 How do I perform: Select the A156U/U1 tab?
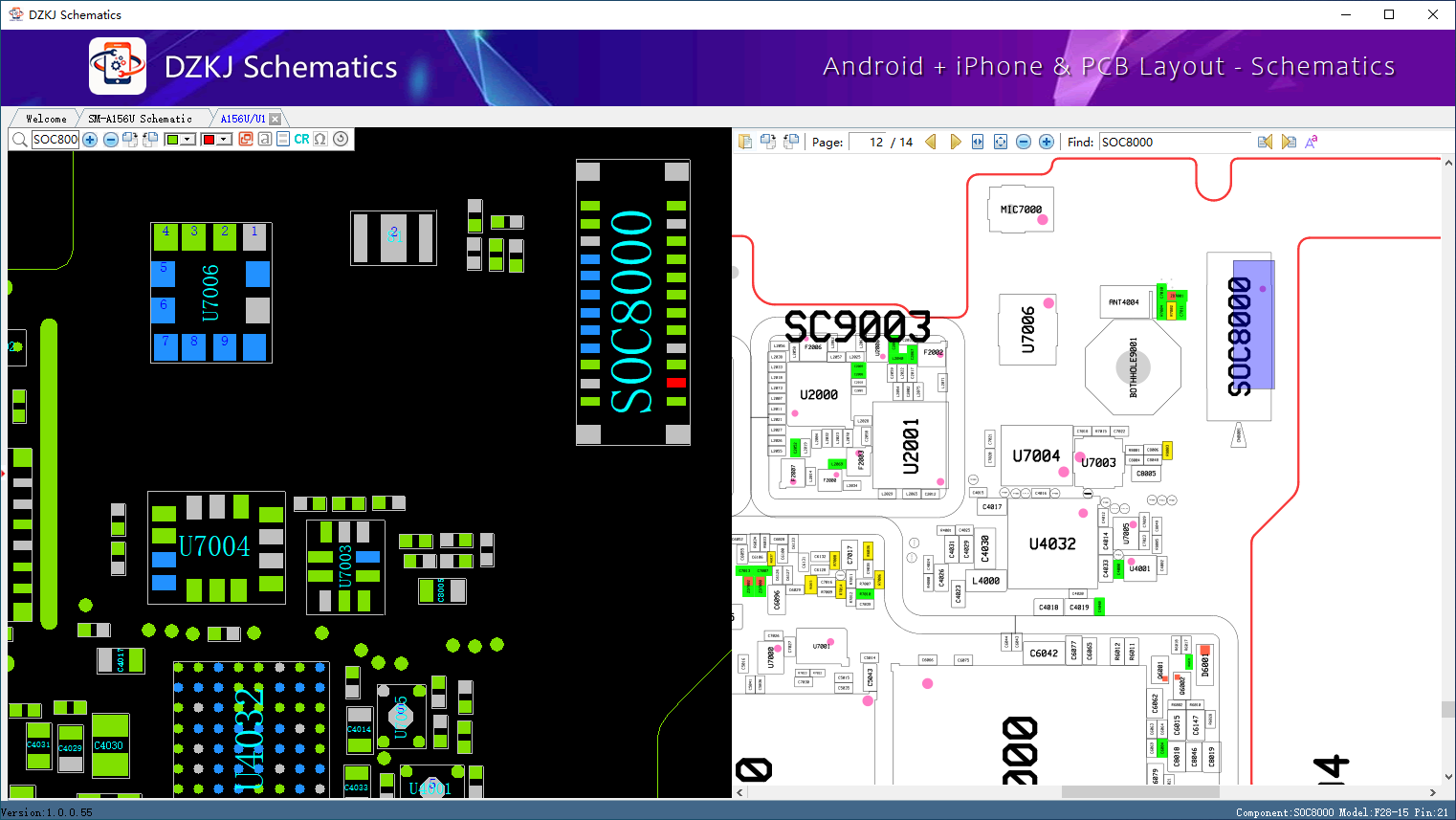[243, 119]
